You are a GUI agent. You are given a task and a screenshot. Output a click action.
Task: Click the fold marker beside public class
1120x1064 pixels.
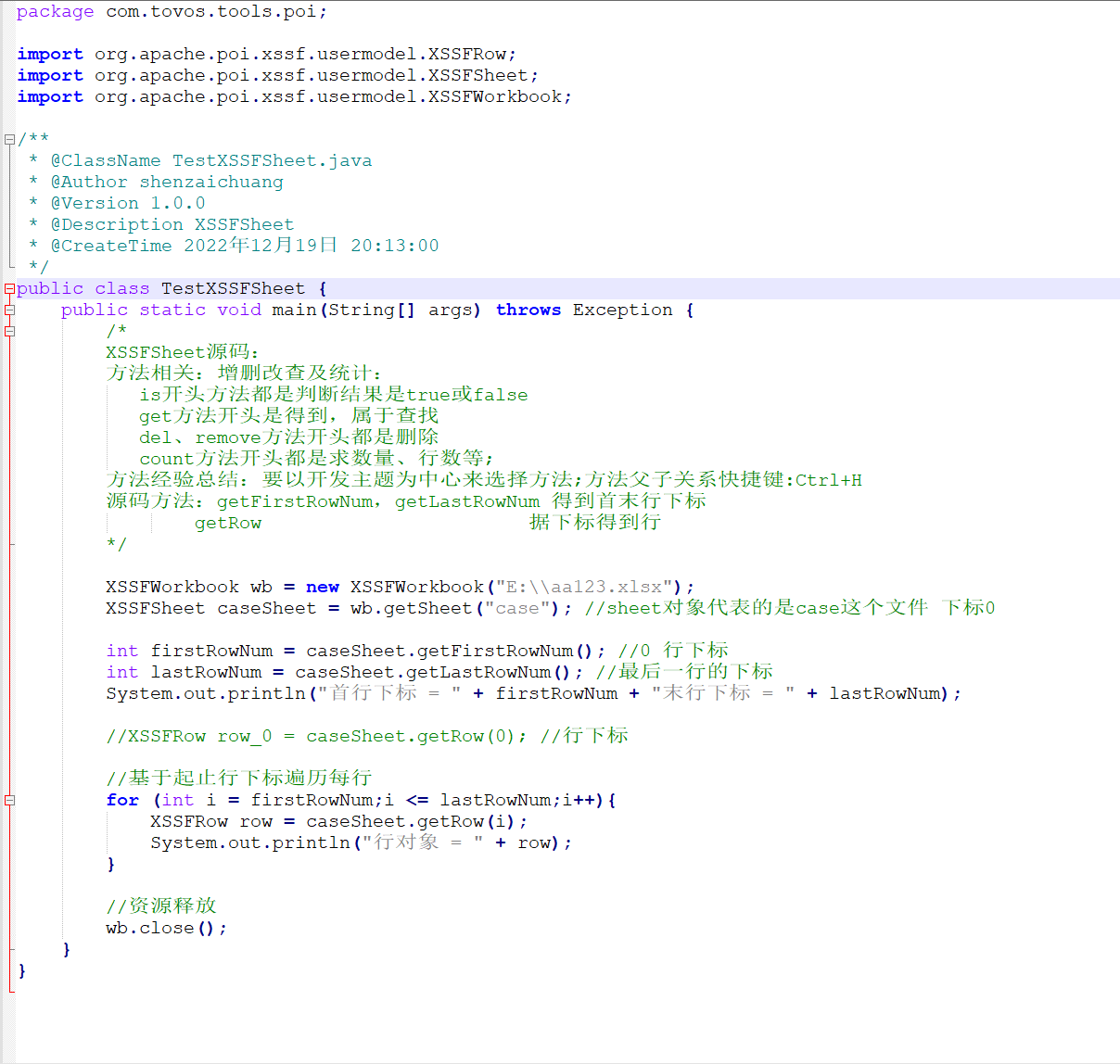7,288
